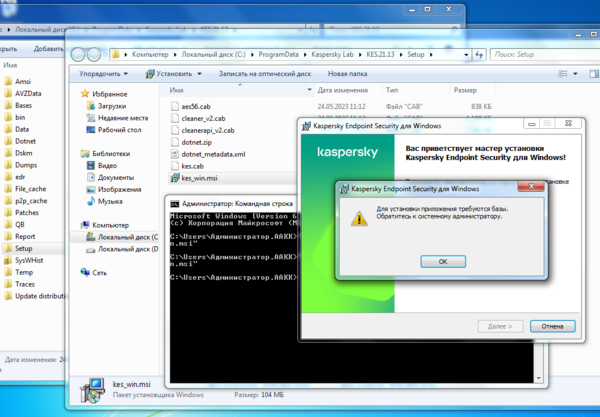
Task: Select dotnet_metadata.xml file icon
Action: coord(175,154)
